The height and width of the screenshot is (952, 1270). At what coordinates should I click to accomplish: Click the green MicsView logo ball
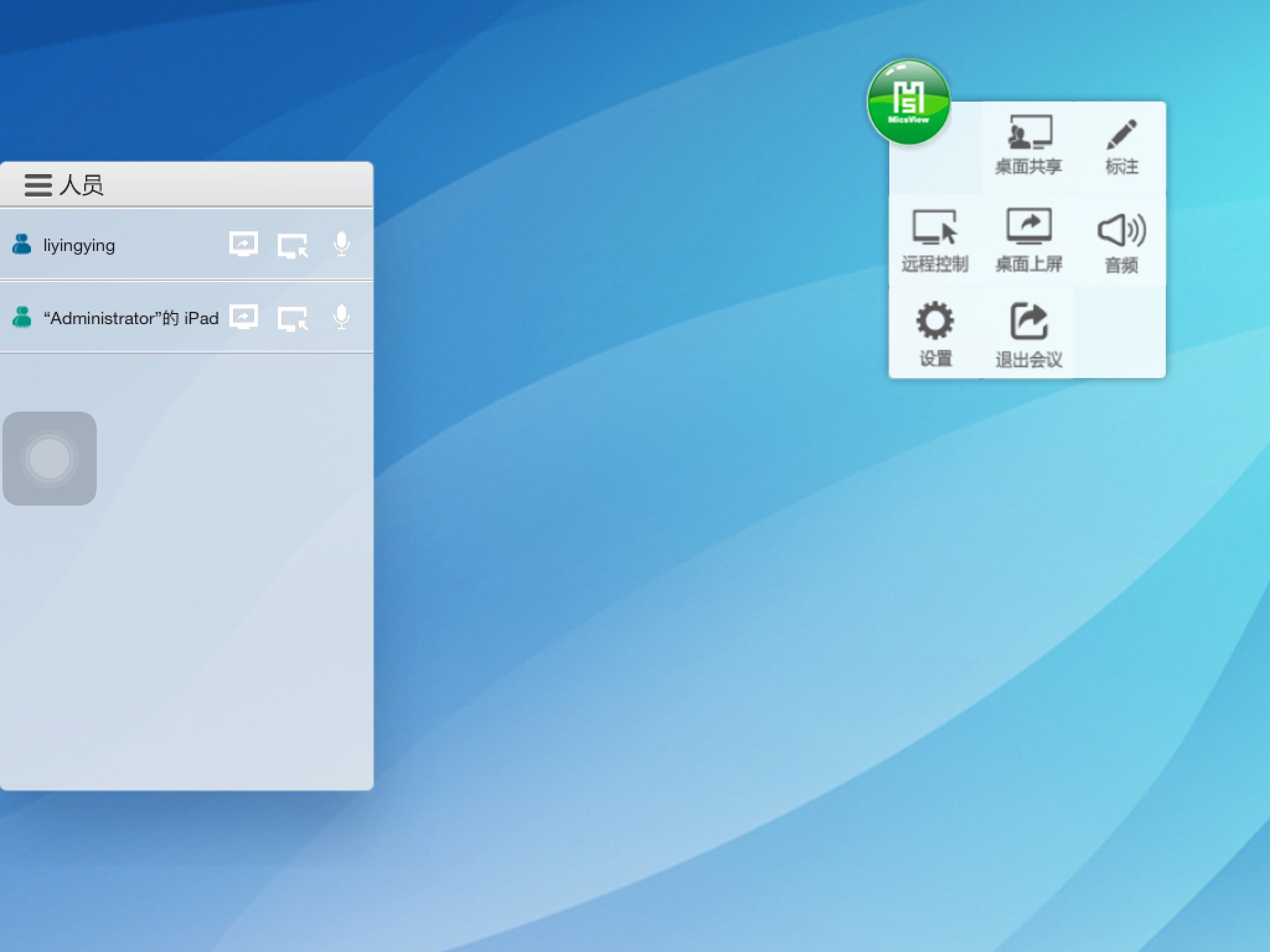[x=908, y=102]
